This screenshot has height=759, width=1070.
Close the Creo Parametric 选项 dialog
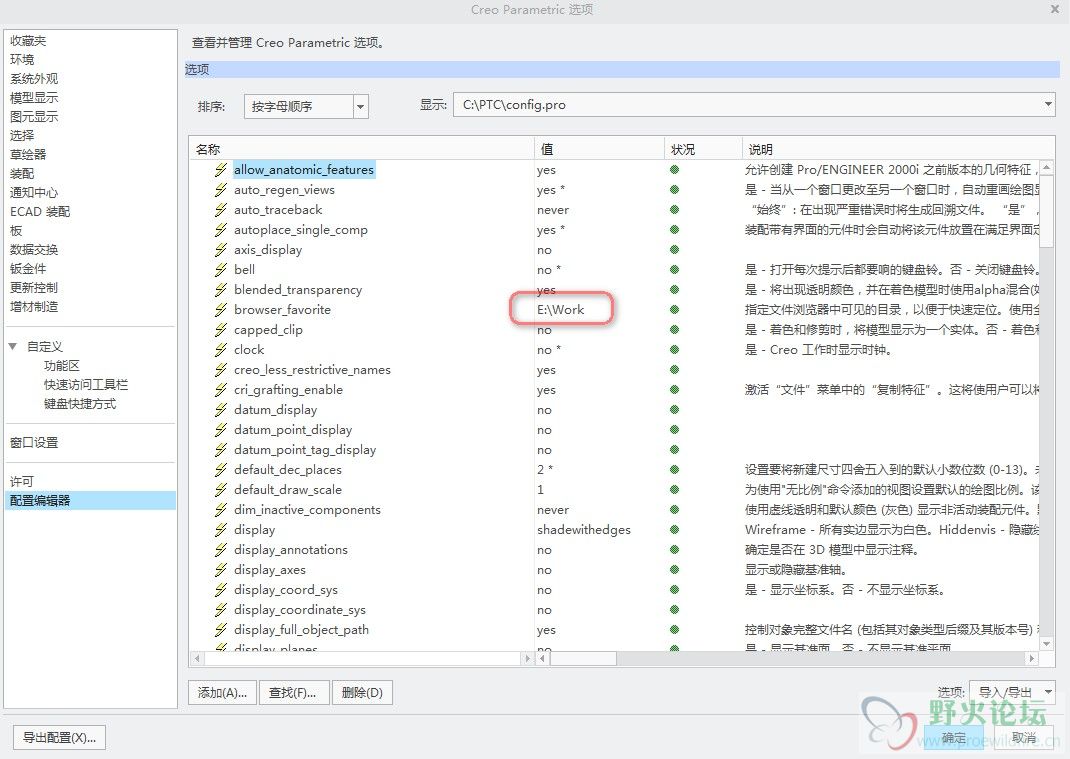tap(1055, 10)
